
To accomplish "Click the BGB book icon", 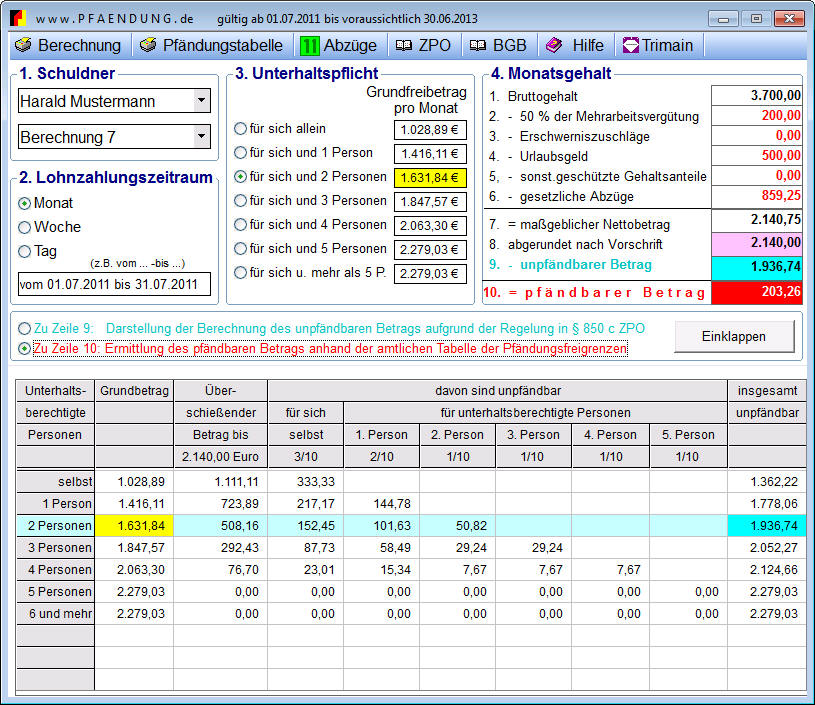I will [478, 45].
